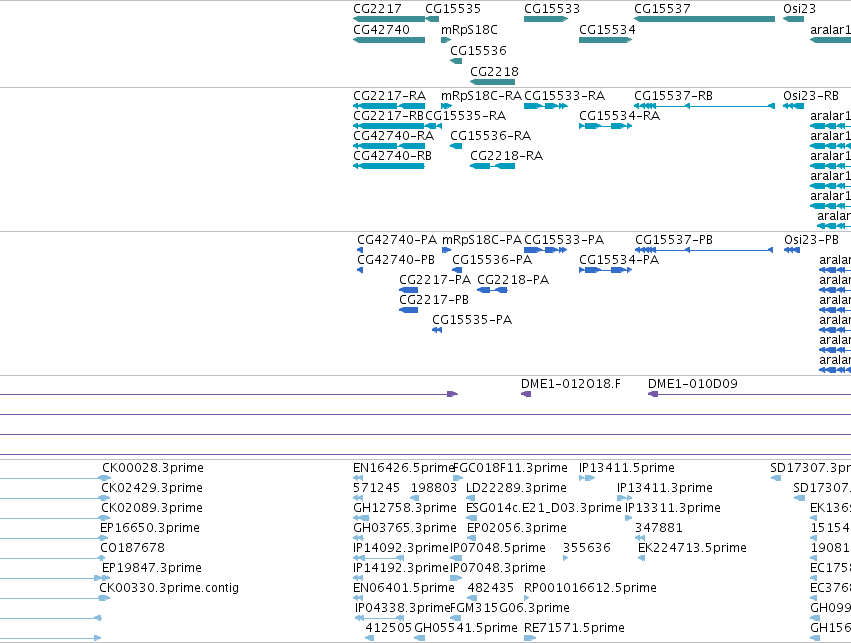
Task: Click the CO187678 EST label
Action: (132, 549)
